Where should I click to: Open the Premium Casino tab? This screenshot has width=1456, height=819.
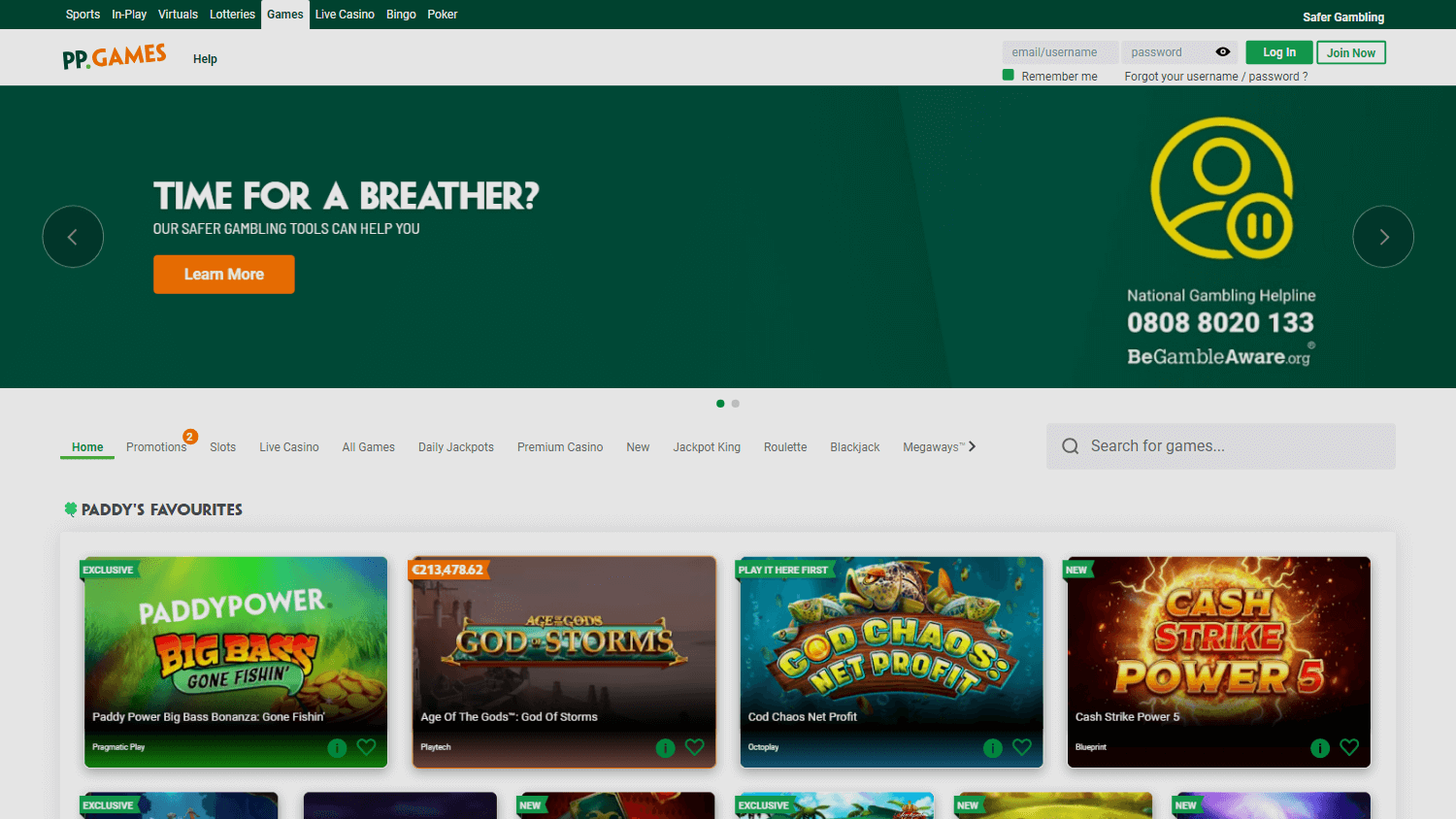(x=560, y=447)
